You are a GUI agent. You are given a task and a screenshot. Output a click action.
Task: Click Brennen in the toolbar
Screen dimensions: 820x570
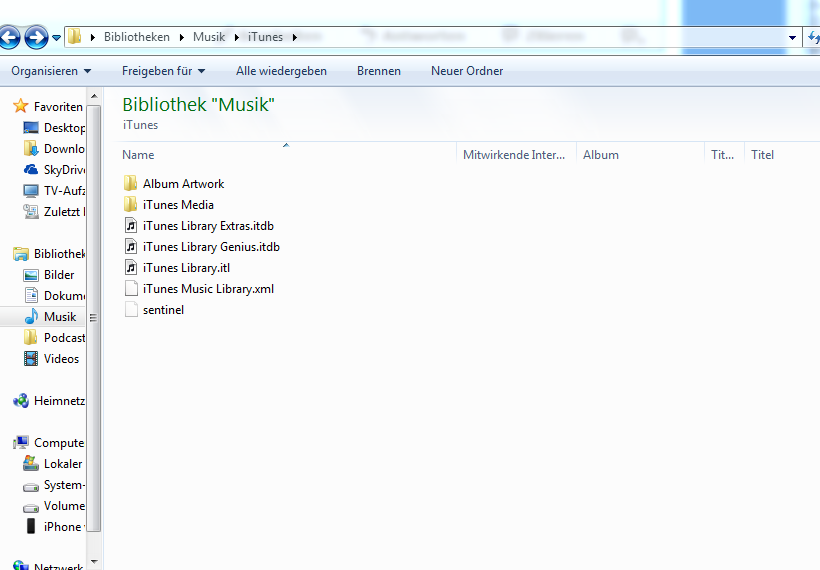coord(379,71)
